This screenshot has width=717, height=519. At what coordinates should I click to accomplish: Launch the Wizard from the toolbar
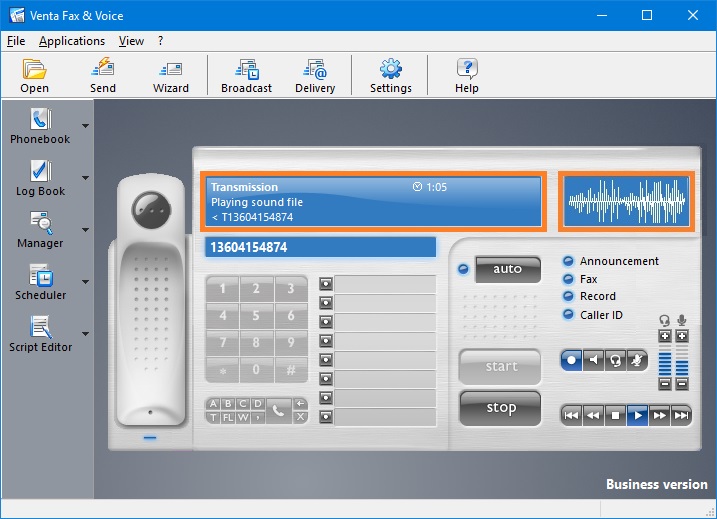tap(171, 75)
